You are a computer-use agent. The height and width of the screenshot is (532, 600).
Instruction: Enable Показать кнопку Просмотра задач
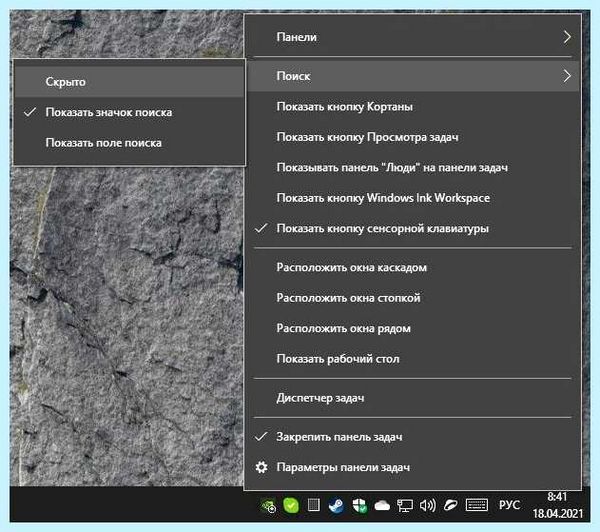[x=413, y=137]
